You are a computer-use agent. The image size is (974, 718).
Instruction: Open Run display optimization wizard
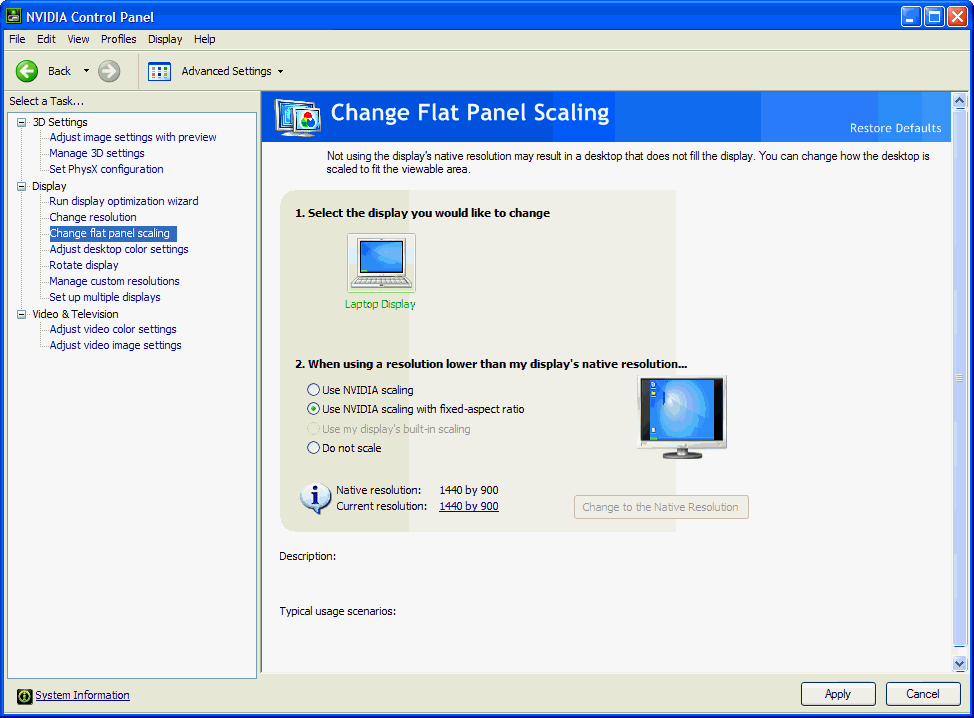(x=124, y=201)
